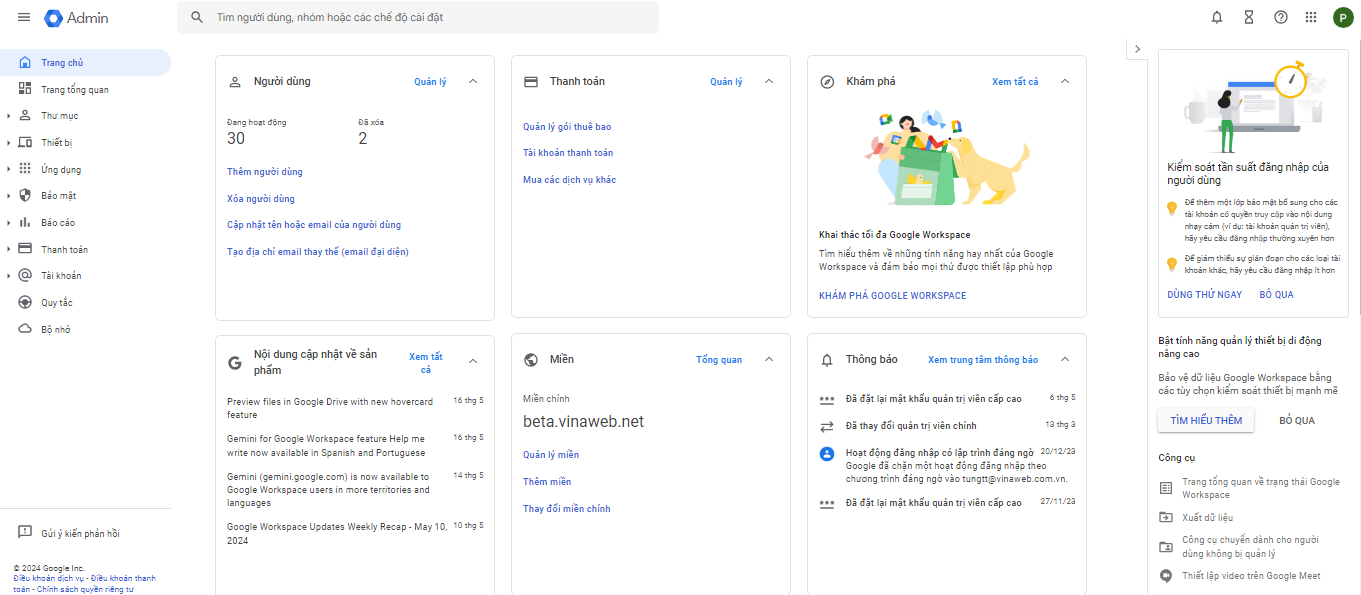Open the main hamburger menu
The height and width of the screenshot is (595, 1361).
point(24,18)
